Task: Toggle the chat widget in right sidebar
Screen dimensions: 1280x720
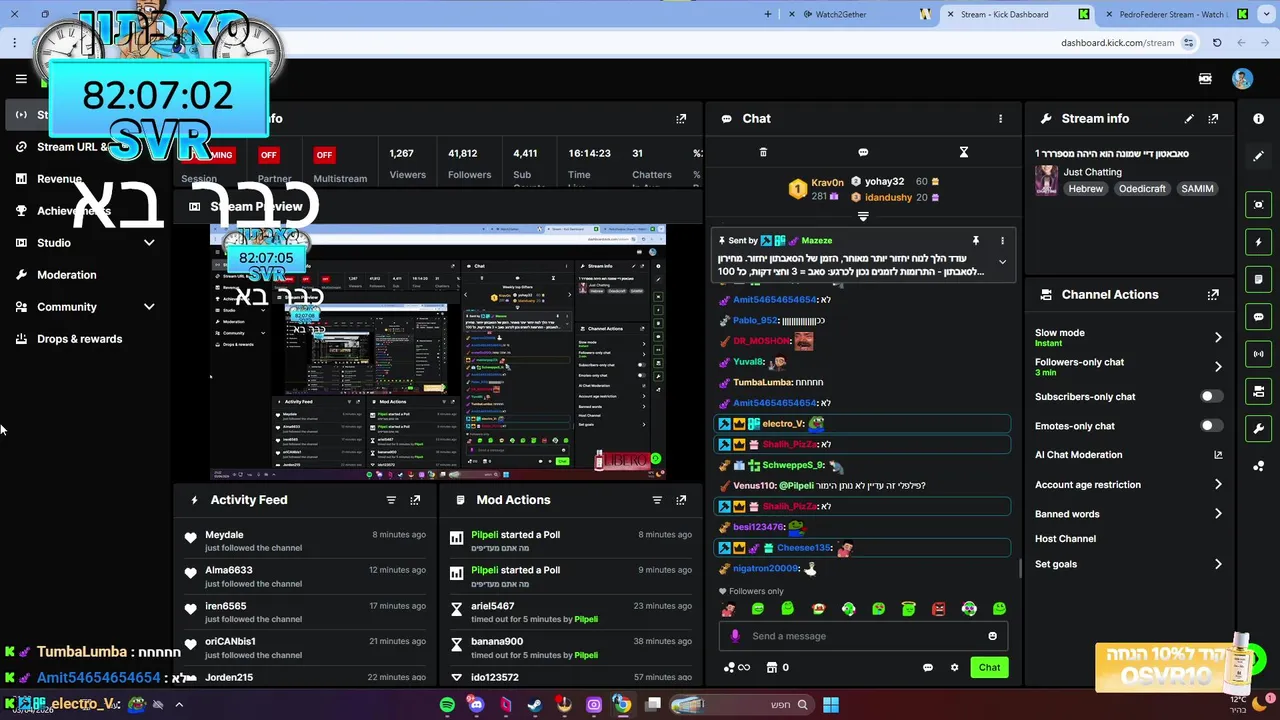Action: coord(1258,316)
